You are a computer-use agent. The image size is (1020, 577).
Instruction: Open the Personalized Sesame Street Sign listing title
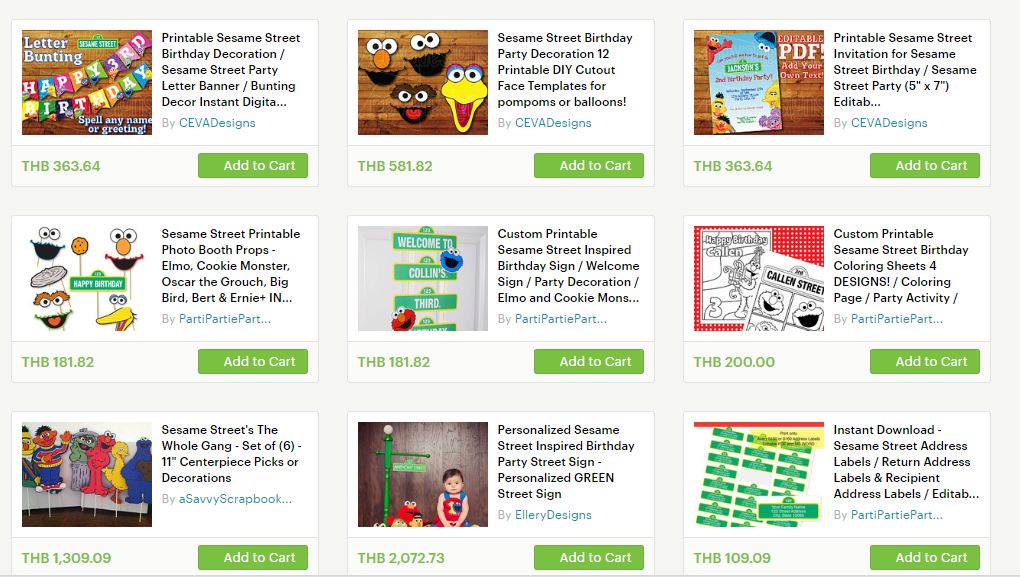pyautogui.click(x=566, y=462)
